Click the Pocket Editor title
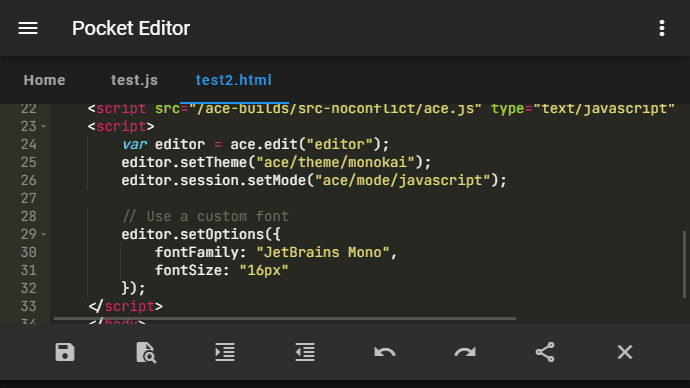This screenshot has height=388, width=690. [131, 28]
